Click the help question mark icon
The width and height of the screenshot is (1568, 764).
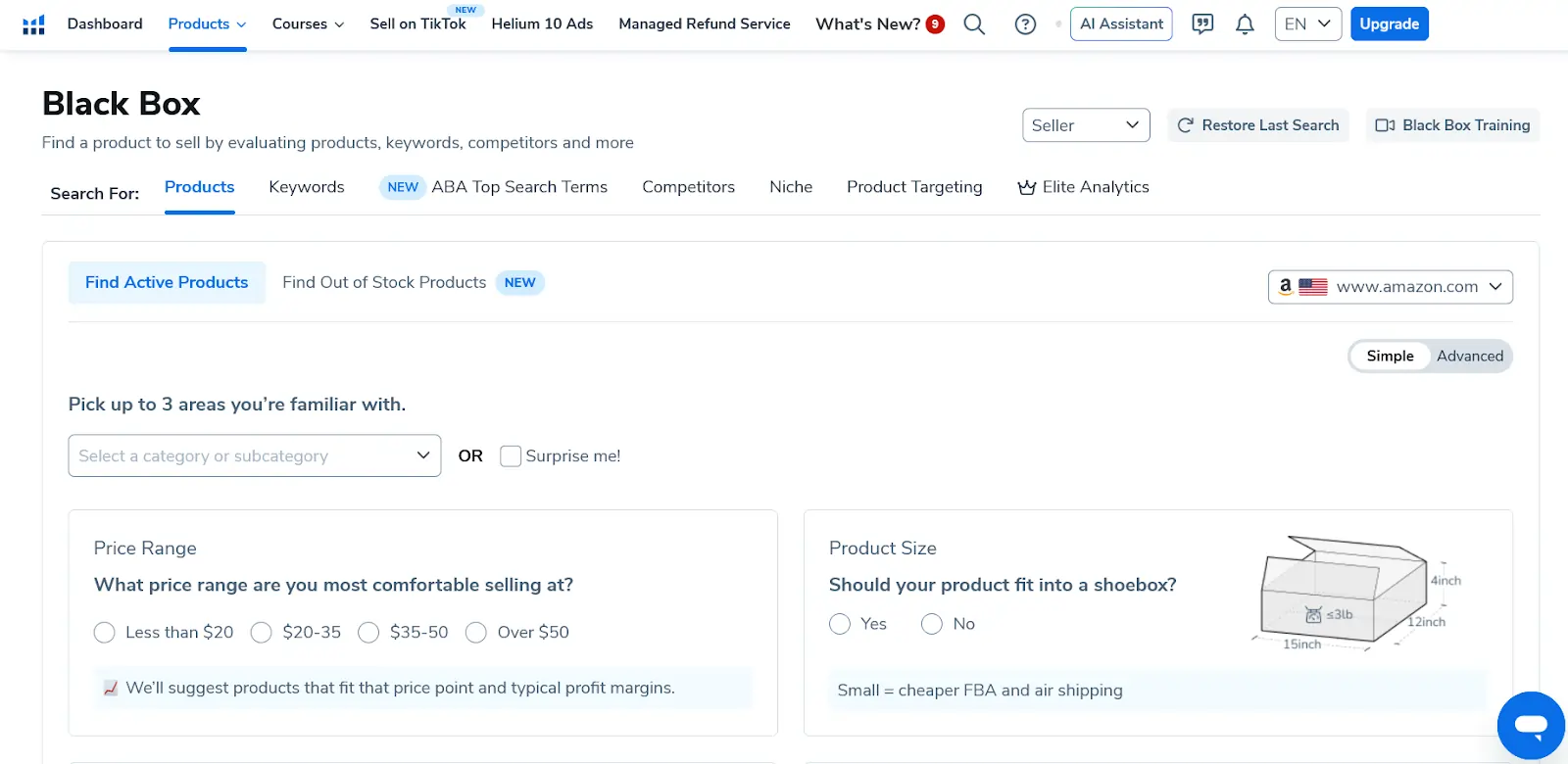coord(1025,24)
